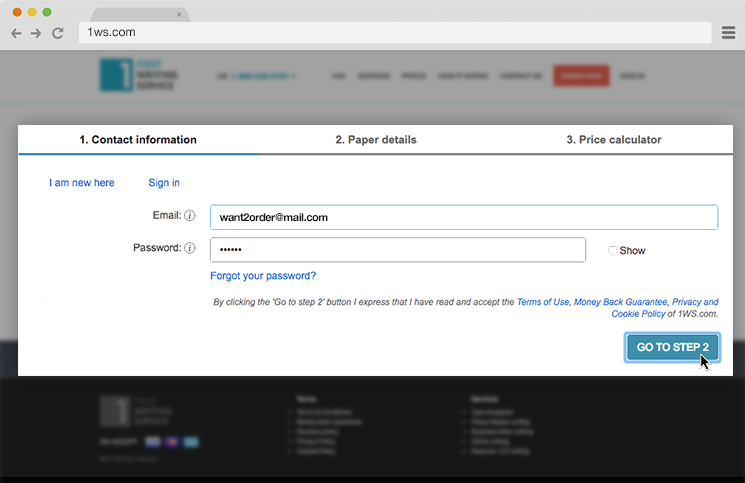Click the info icon beside Password
The height and width of the screenshot is (483, 745).
(x=190, y=248)
